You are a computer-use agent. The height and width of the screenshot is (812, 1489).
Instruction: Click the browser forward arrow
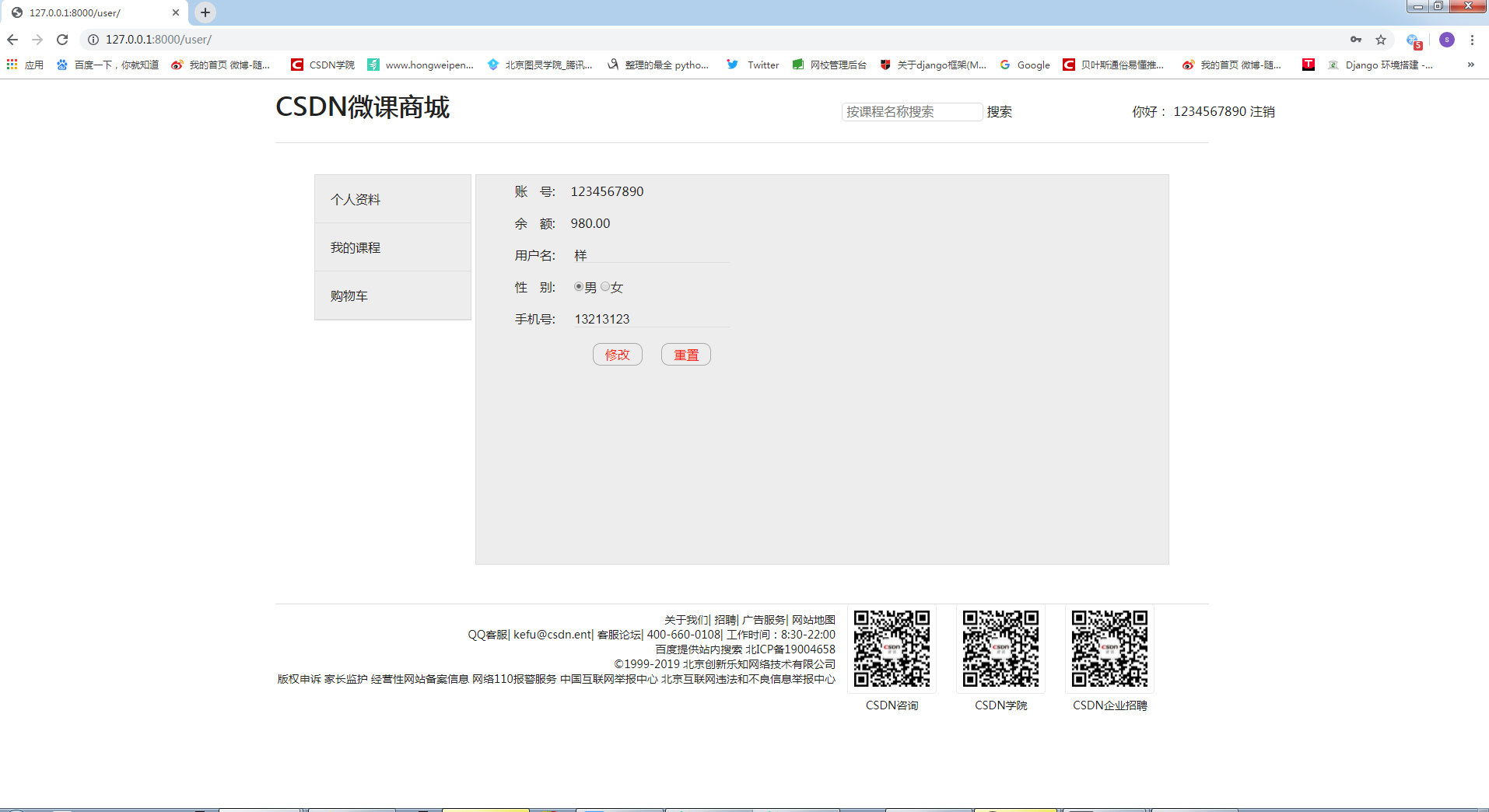point(37,40)
